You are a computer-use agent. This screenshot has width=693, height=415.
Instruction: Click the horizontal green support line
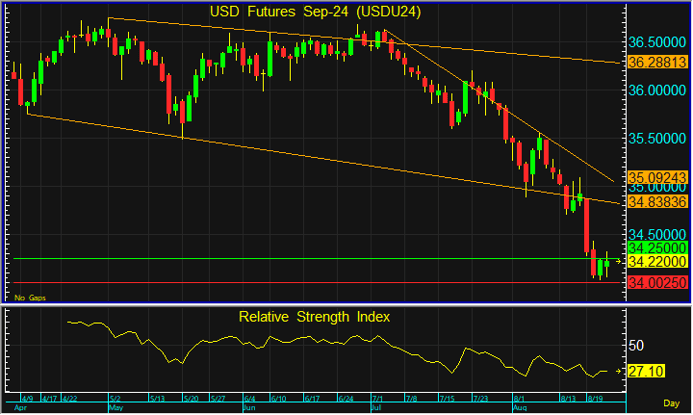pyautogui.click(x=300, y=259)
